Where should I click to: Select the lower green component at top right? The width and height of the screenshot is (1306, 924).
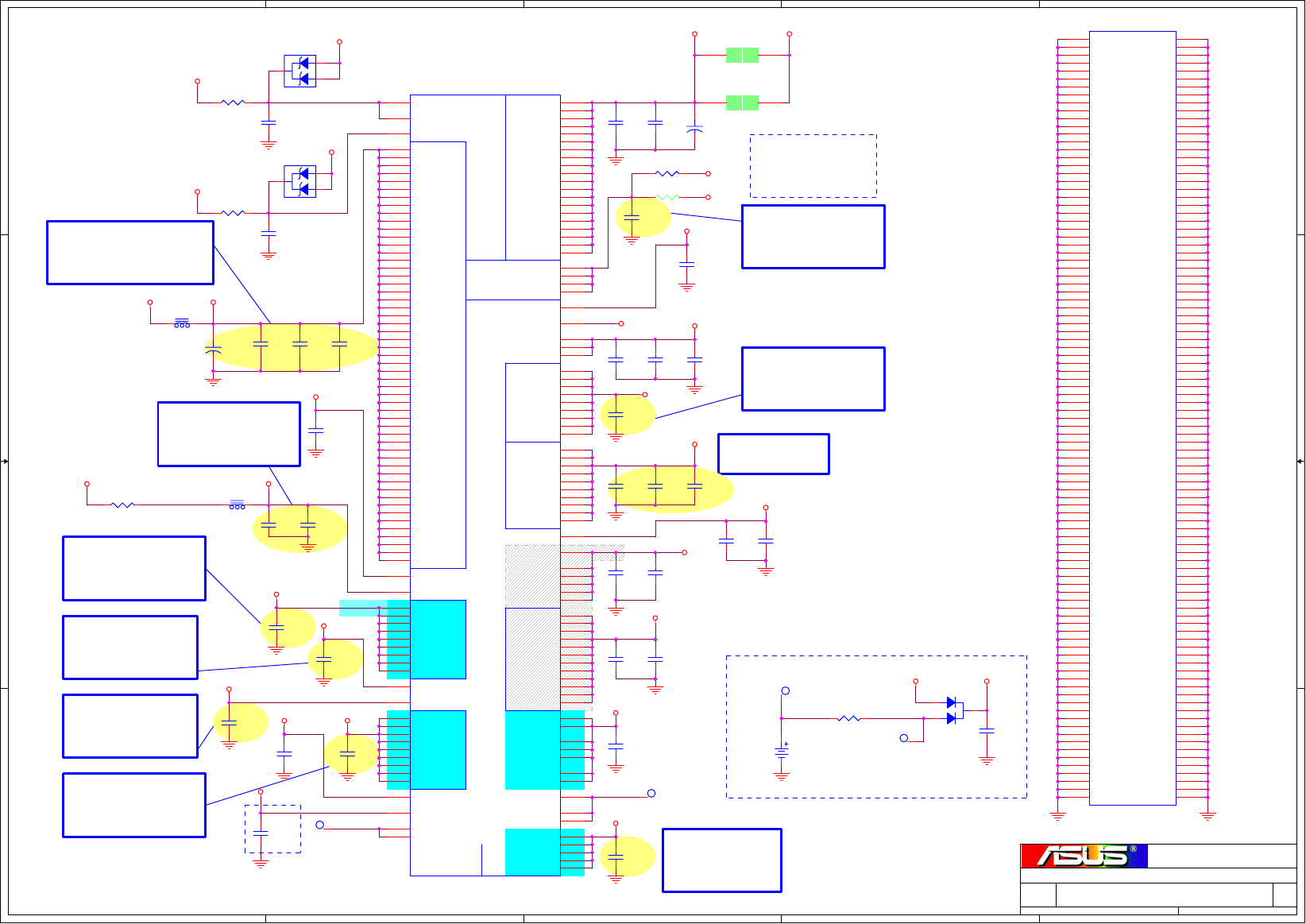(x=742, y=102)
